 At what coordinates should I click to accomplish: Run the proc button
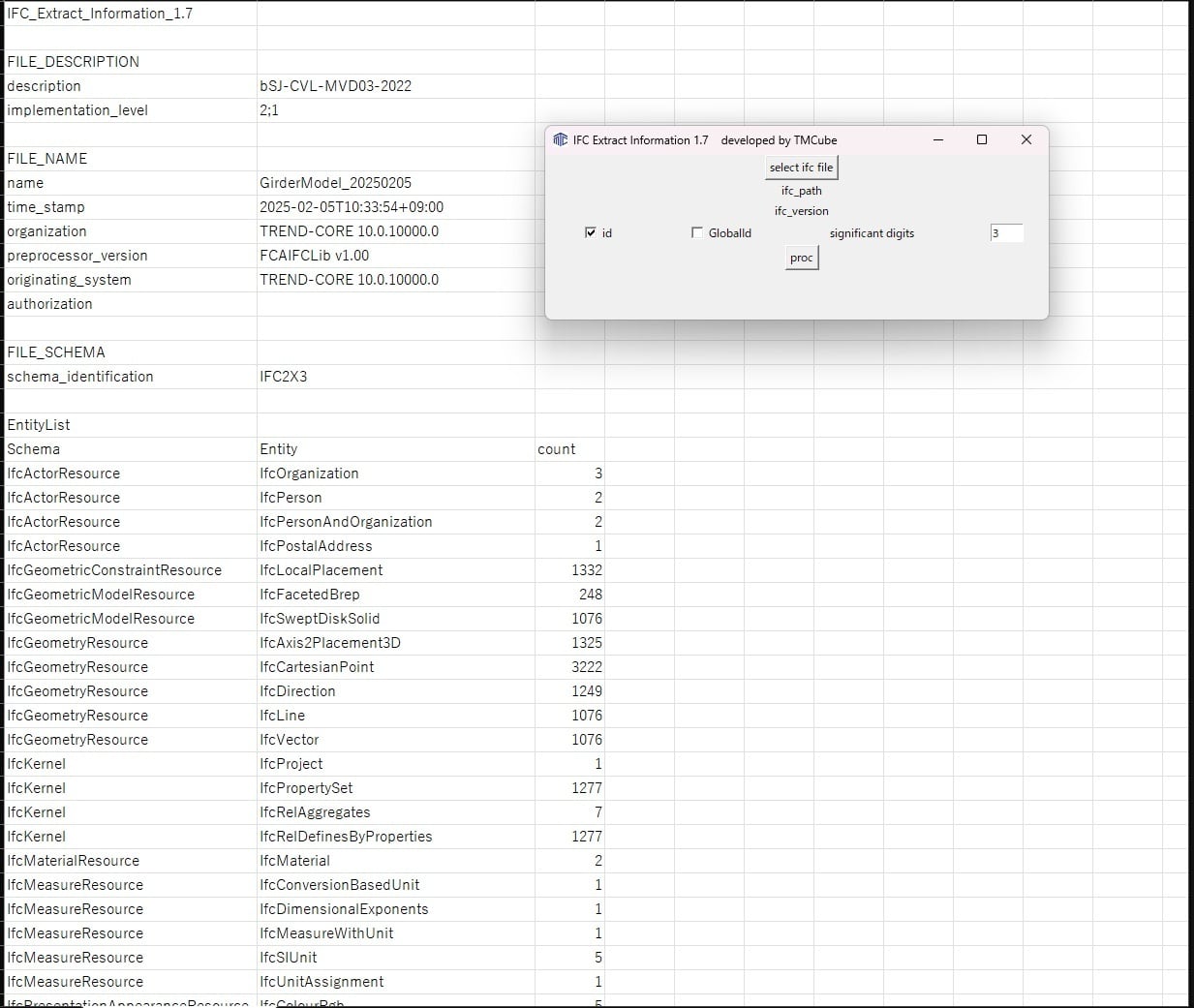(801, 258)
